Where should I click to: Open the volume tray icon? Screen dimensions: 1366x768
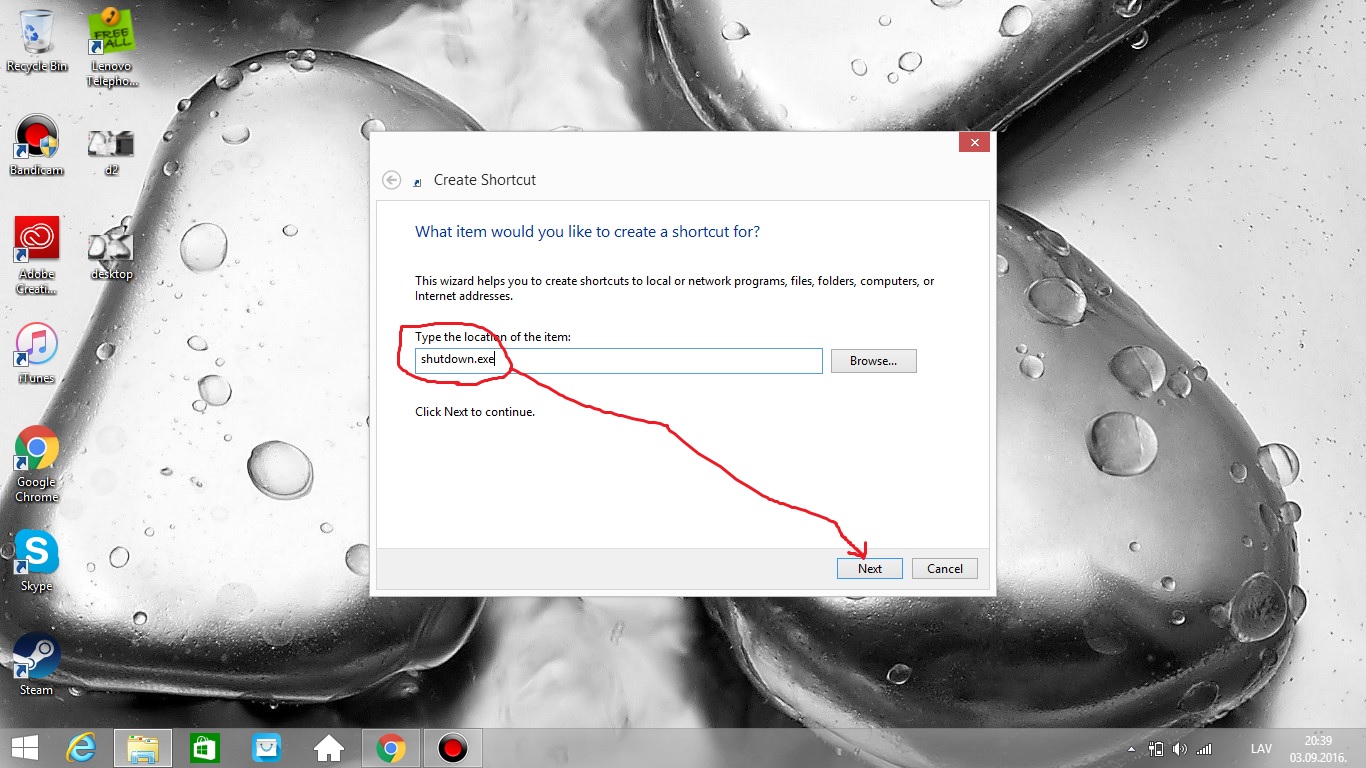click(x=1180, y=748)
